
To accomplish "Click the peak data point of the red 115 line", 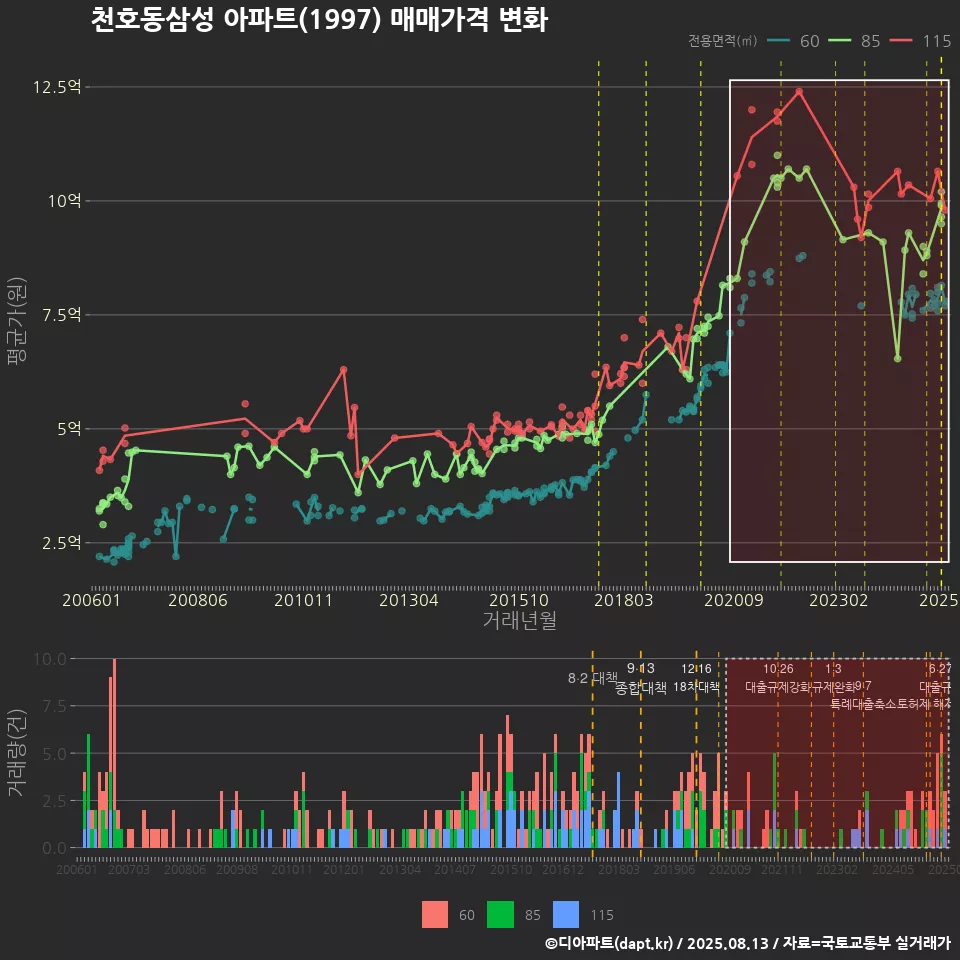I will 799,92.
